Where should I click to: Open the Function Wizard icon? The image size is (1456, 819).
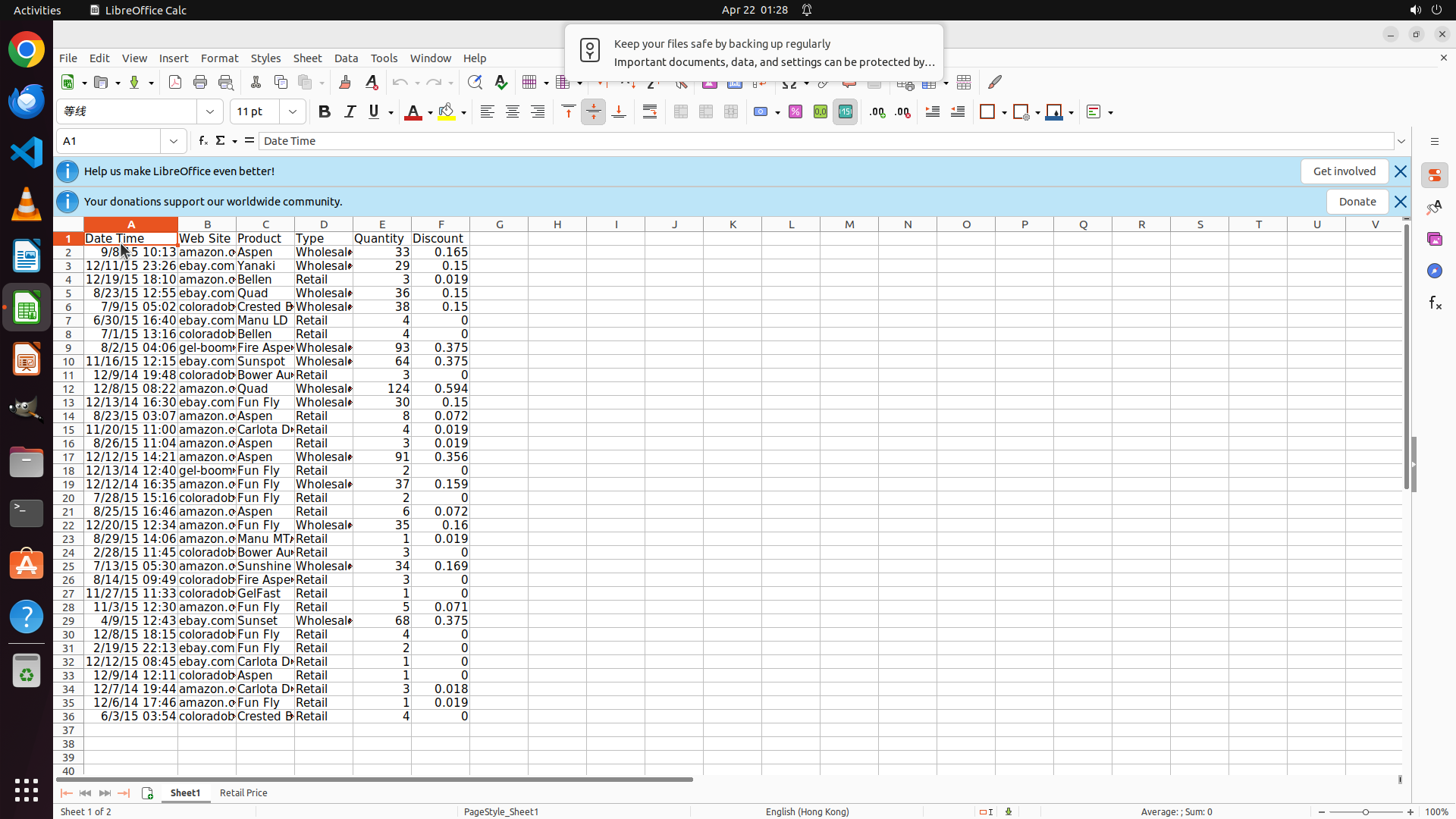pyautogui.click(x=202, y=141)
